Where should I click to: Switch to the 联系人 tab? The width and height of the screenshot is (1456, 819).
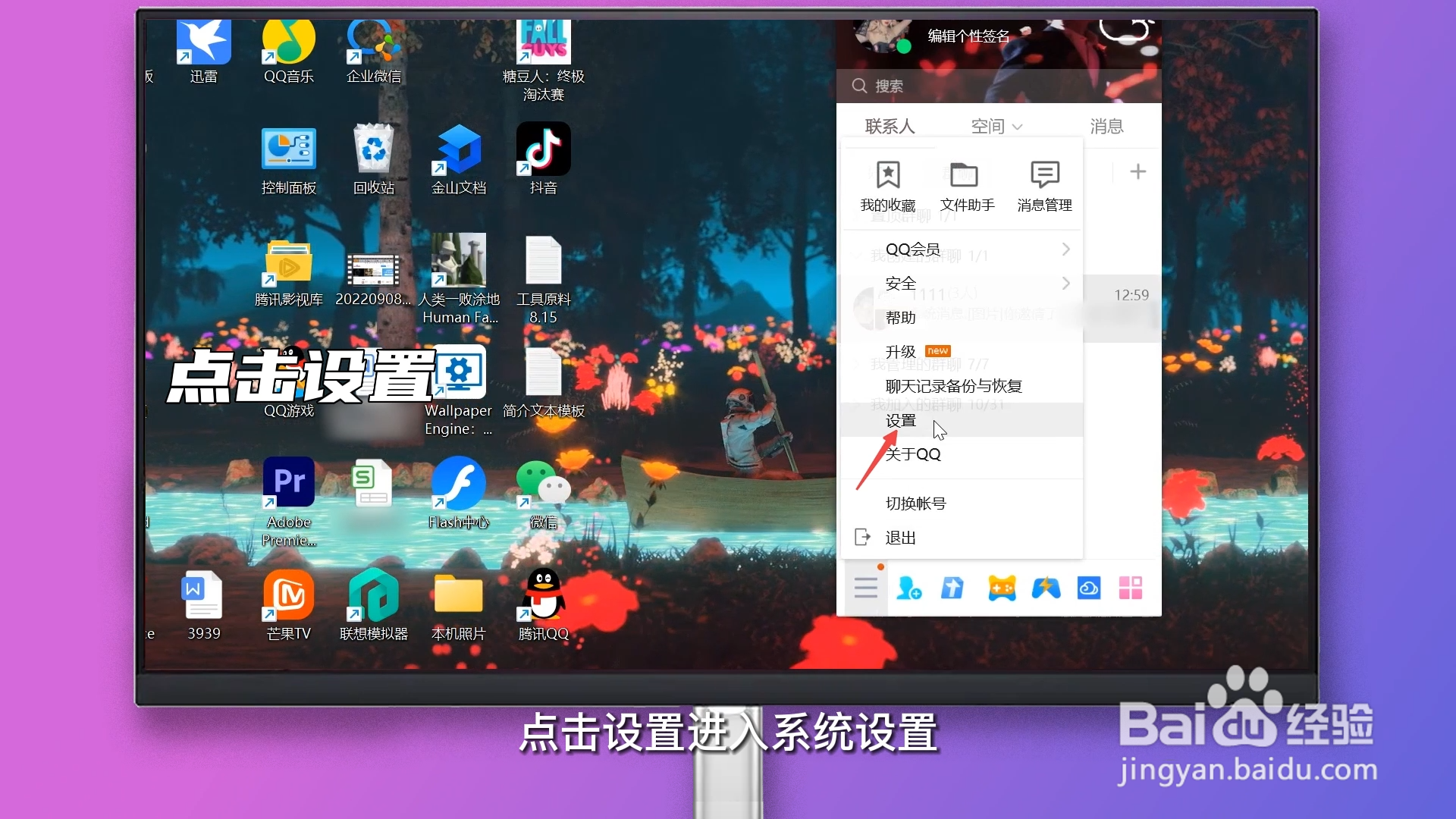click(x=890, y=127)
